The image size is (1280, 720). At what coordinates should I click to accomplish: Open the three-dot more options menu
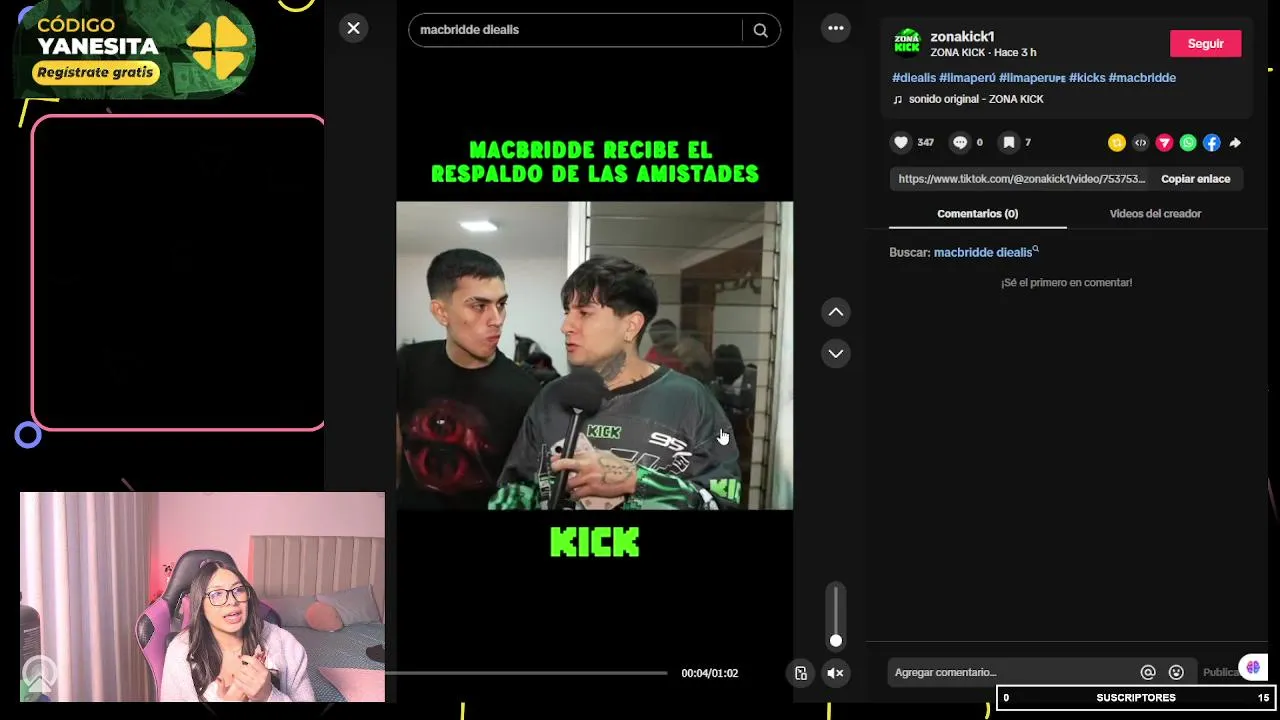[x=836, y=28]
